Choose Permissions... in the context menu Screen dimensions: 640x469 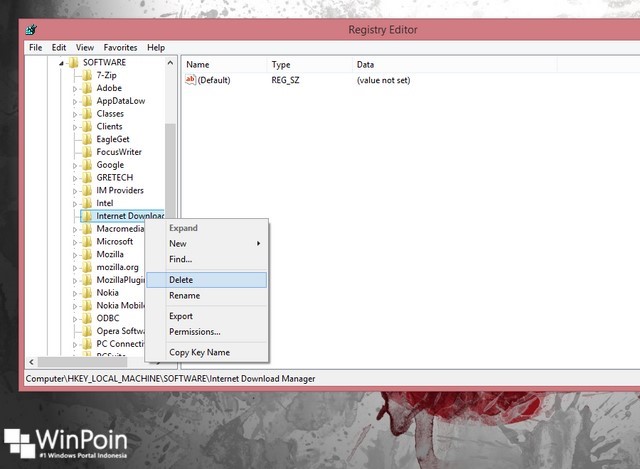(207, 332)
